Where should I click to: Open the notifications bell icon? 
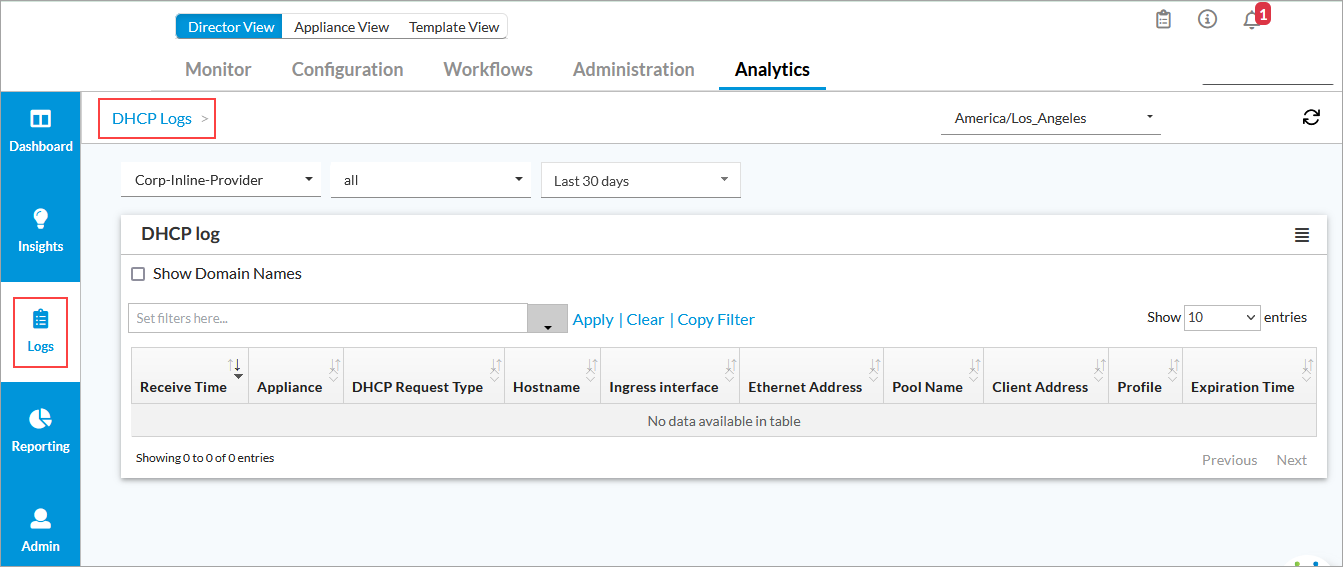pos(1251,20)
